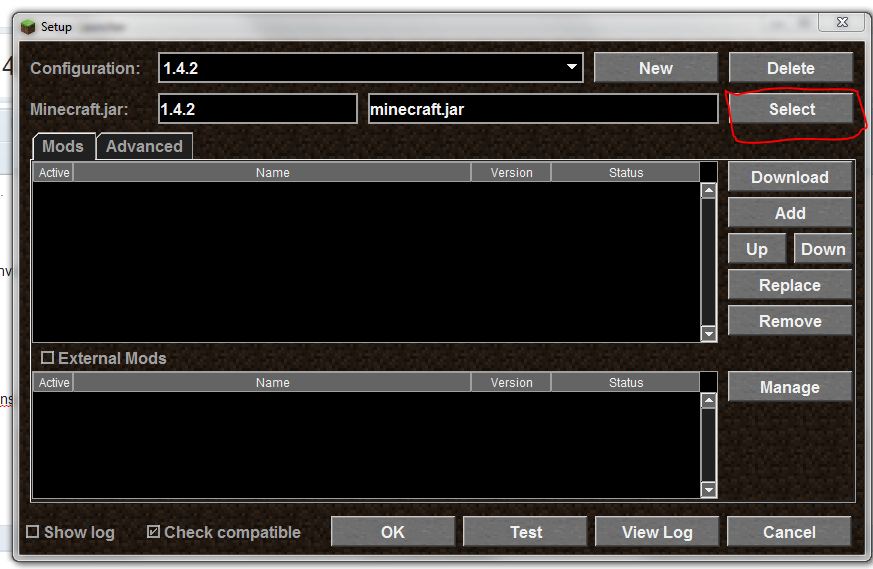
Task: Move selected mod Down
Action: 823,249
